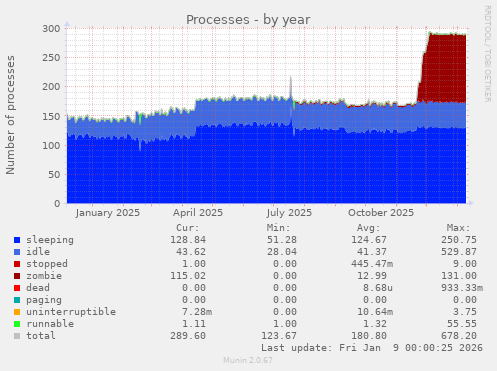Click the 'zombie' legend label
This screenshot has height=371, width=497.
(x=44, y=276)
